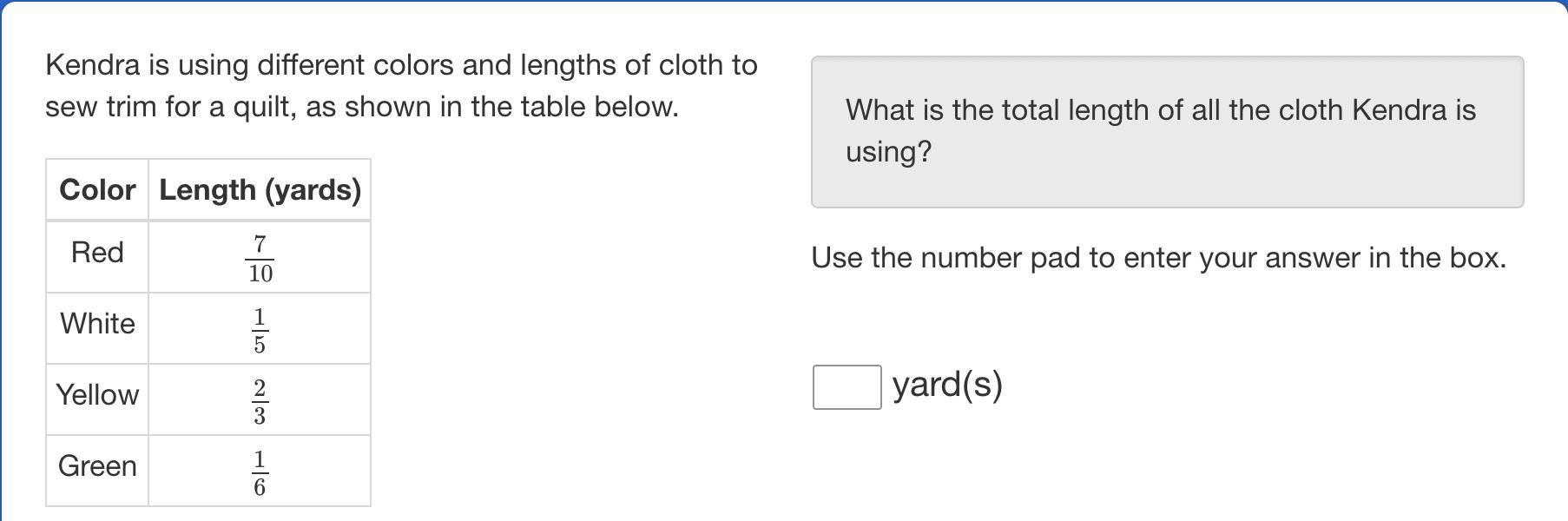The width and height of the screenshot is (1568, 521).
Task: Click the 1/5 fraction in the White row
Action: (x=260, y=330)
